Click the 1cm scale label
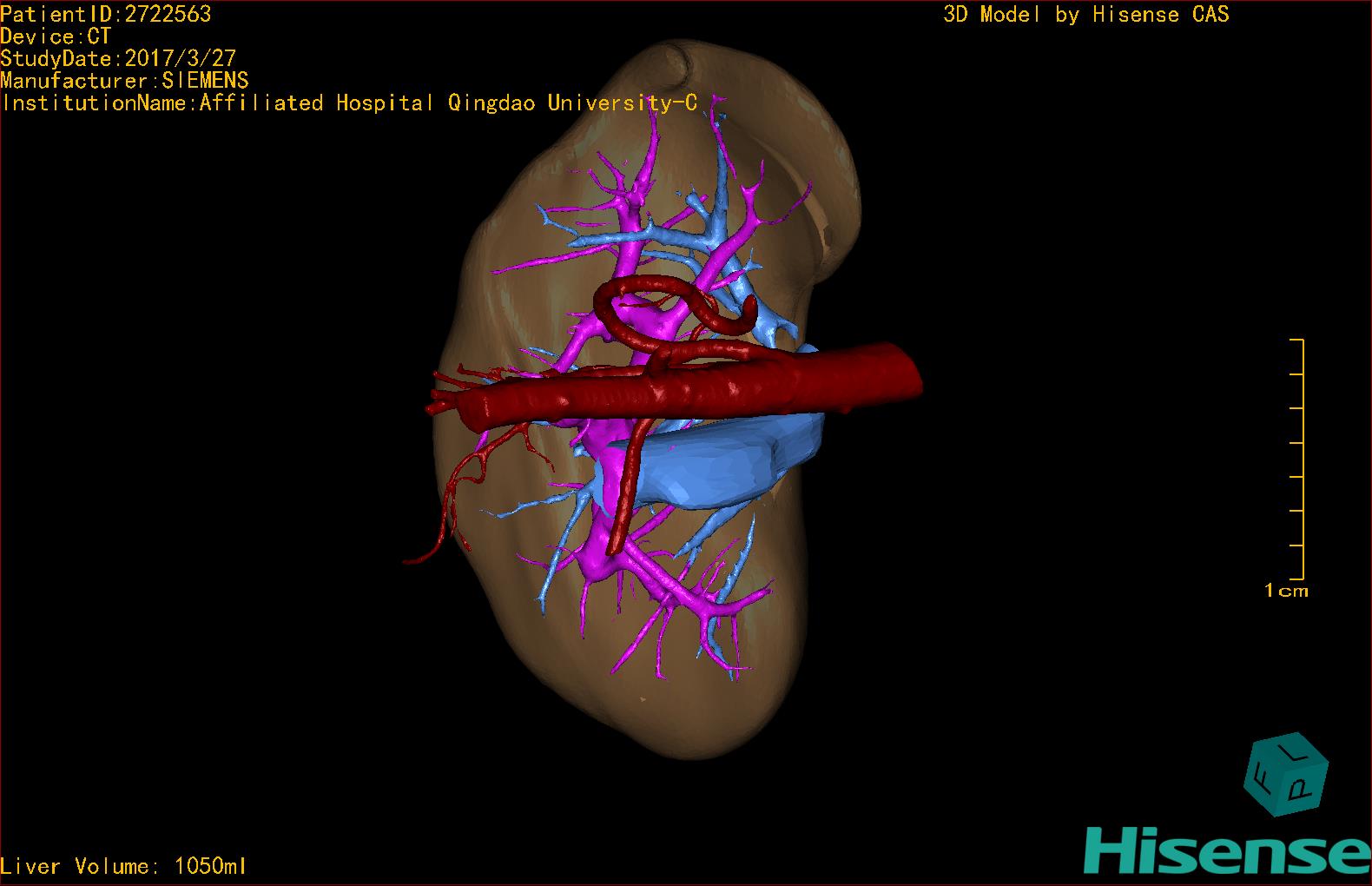This screenshot has width=1372, height=886. (x=1286, y=591)
